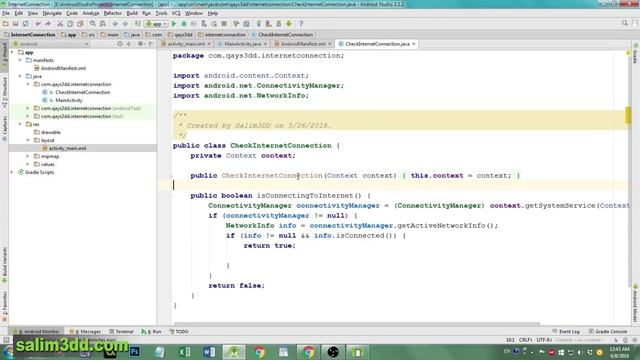The width and height of the screenshot is (640, 360).
Task: Expand the mipmap folder node
Action: 28,156
